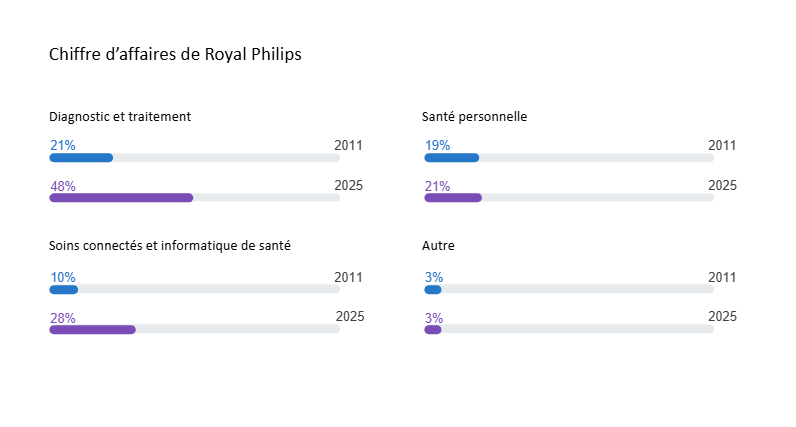The height and width of the screenshot is (427, 796).
Task: Select the Diagnostic et traitement heading
Action: pos(120,117)
